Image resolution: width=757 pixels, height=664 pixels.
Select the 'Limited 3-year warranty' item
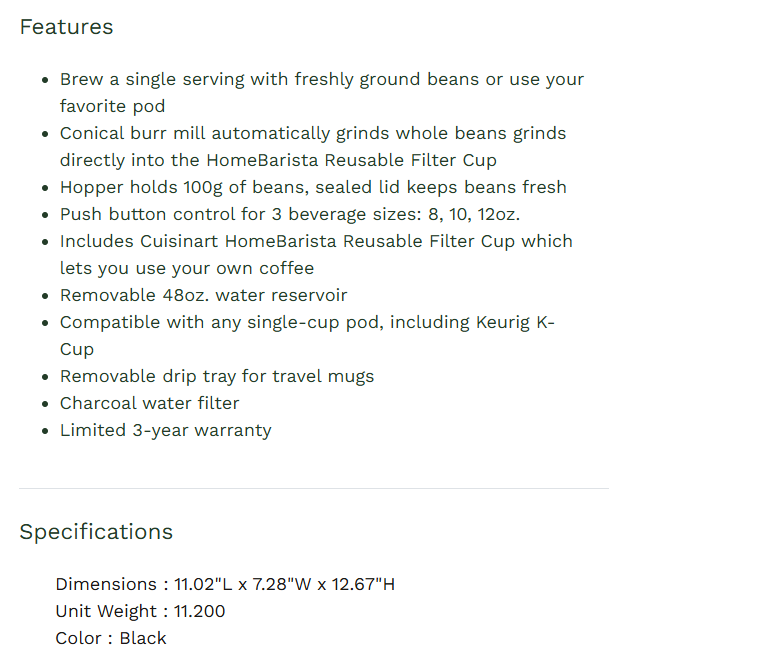click(165, 431)
